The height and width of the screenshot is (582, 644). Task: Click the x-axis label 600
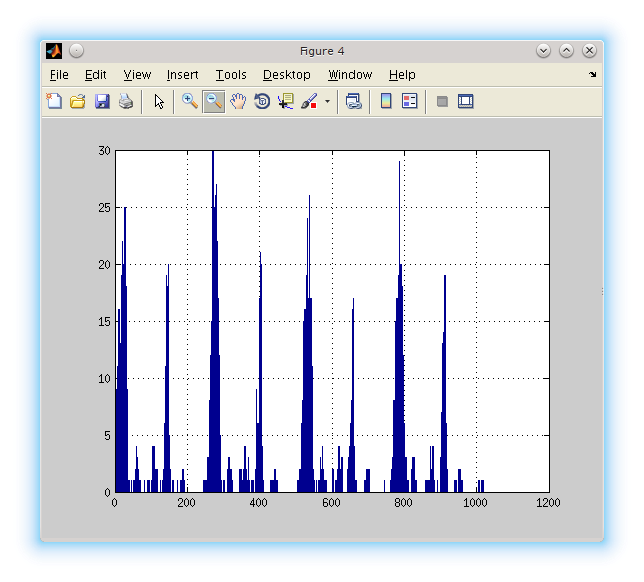click(331, 503)
